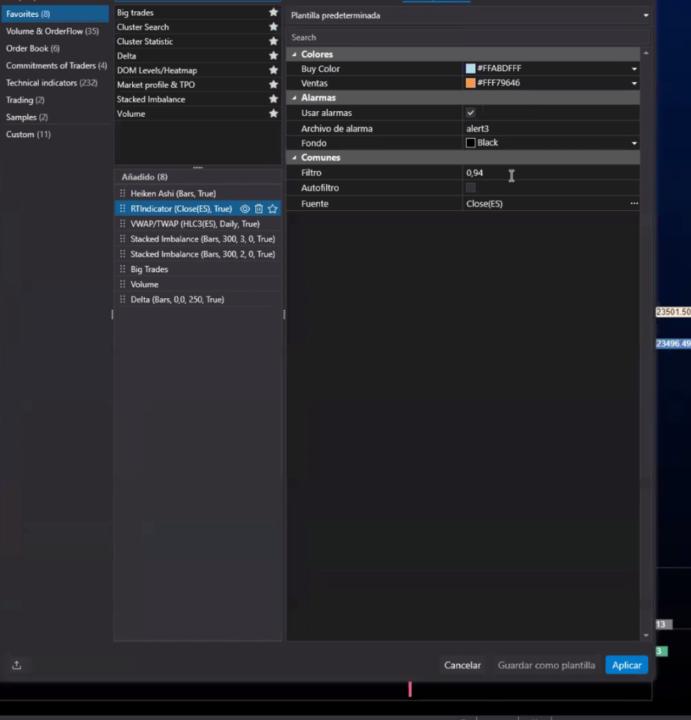This screenshot has width=691, height=720.
Task: Open the Fuente ellipsis button
Action: [633, 204]
